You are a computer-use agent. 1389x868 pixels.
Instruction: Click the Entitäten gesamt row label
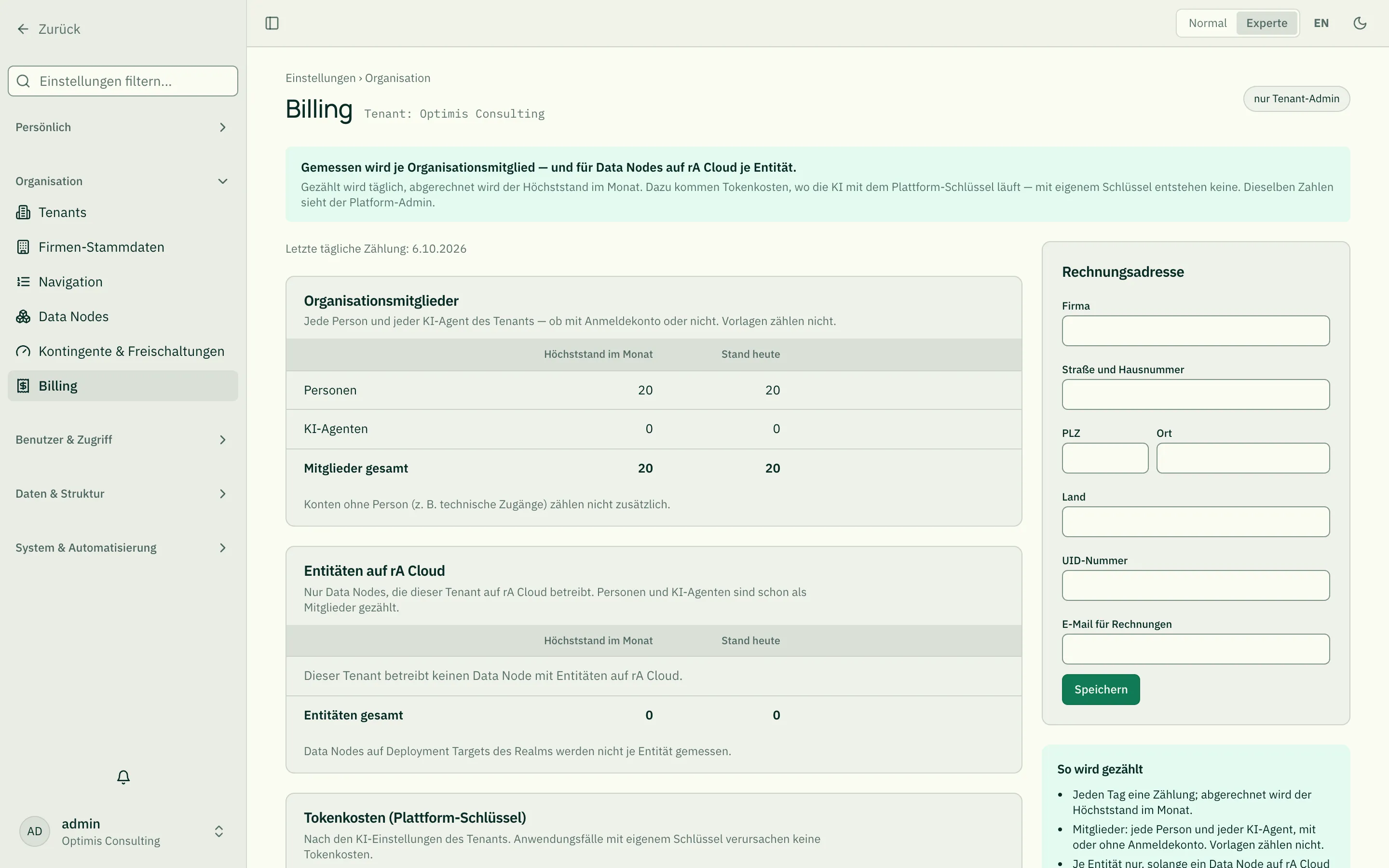[x=353, y=715]
